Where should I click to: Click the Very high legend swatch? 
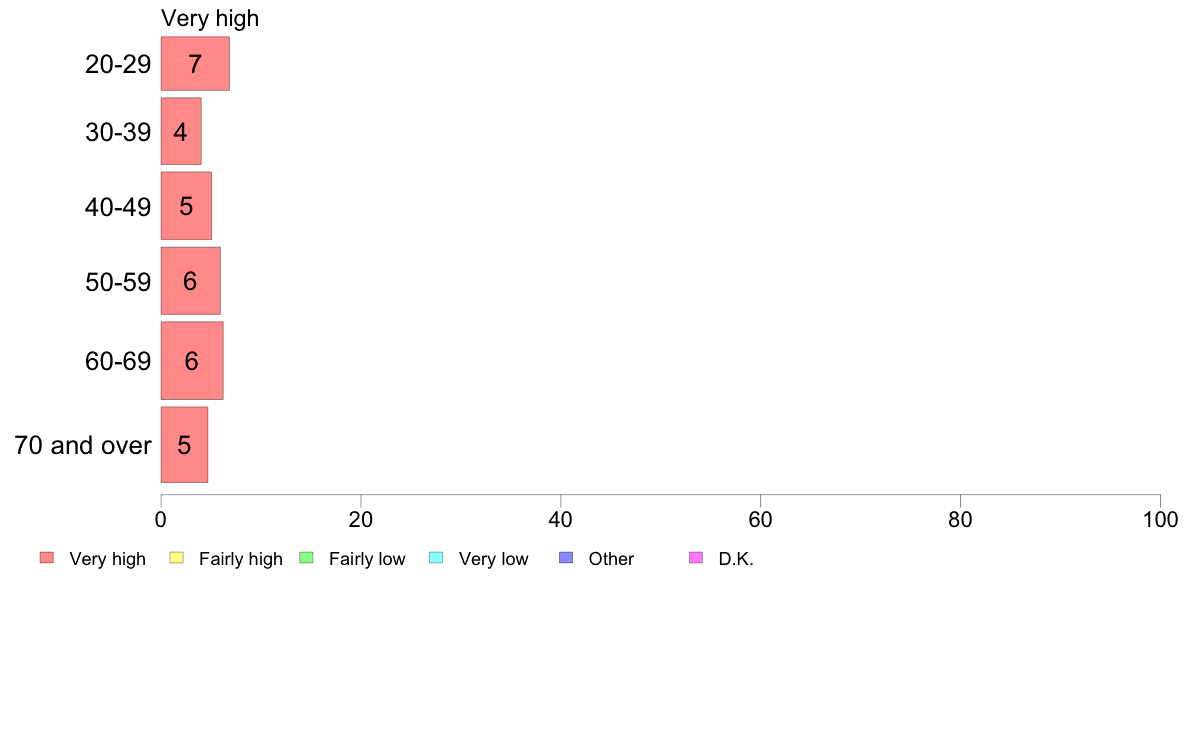click(47, 558)
